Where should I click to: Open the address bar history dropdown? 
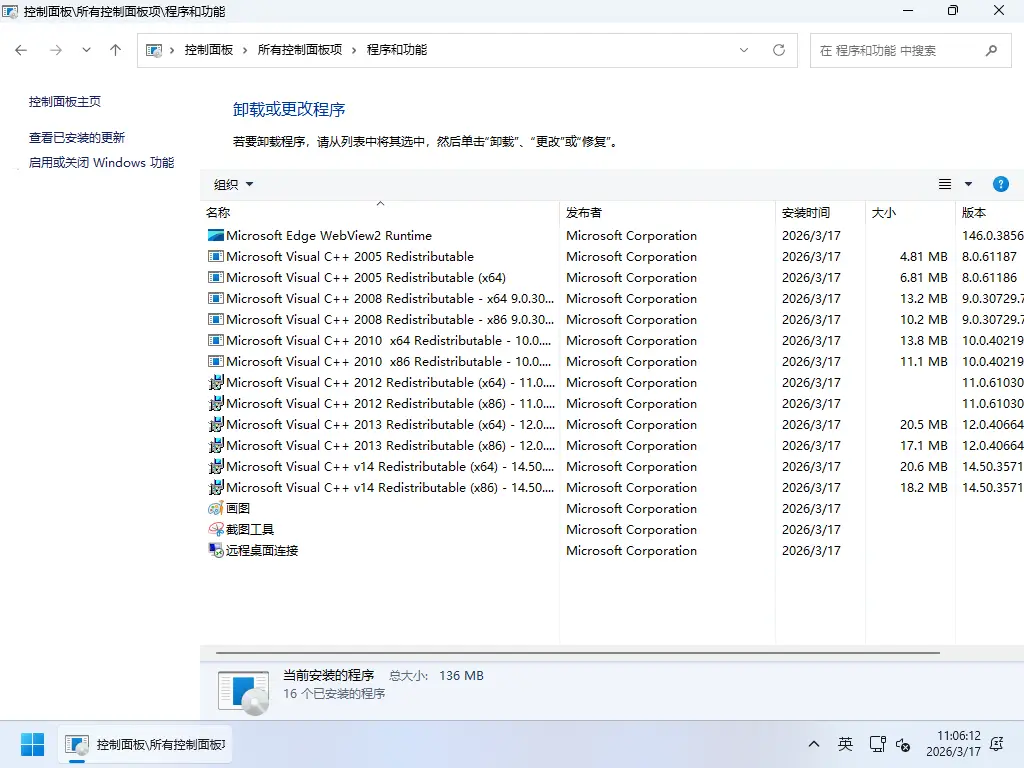pos(744,50)
